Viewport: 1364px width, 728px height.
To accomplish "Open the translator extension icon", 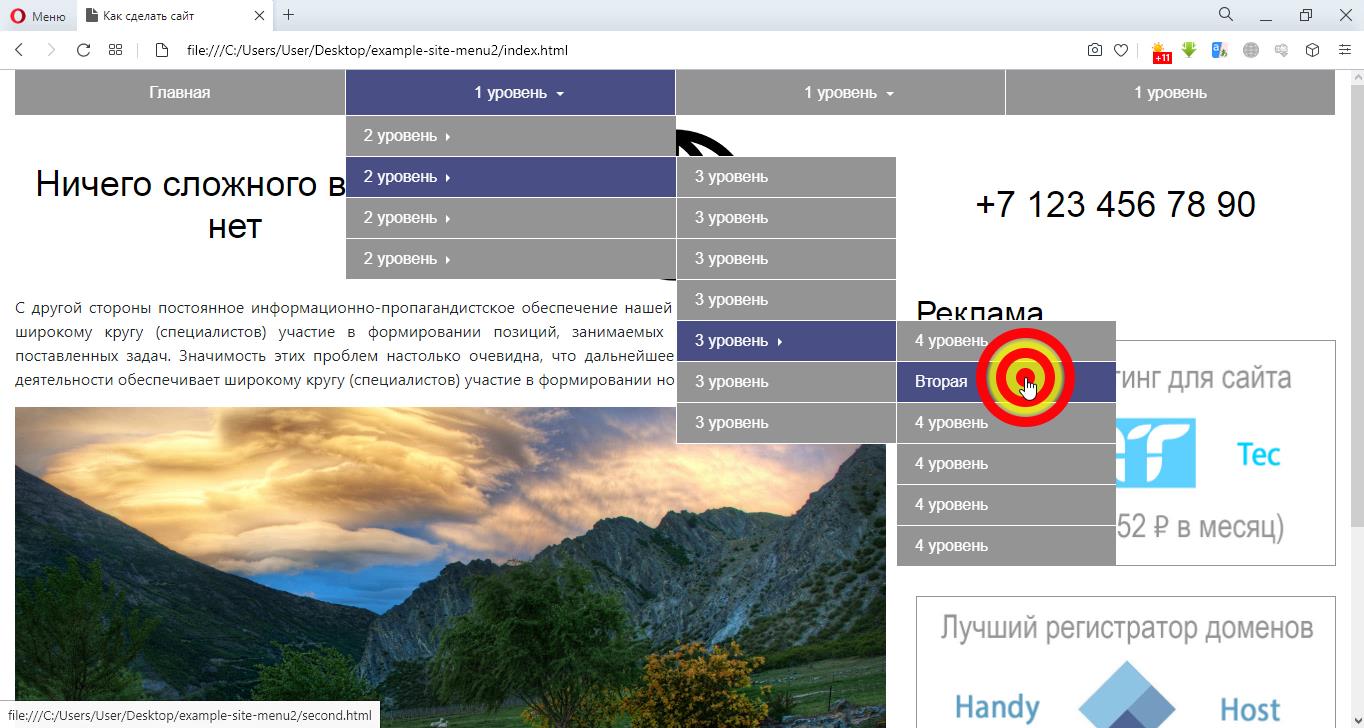I will pyautogui.click(x=1219, y=50).
